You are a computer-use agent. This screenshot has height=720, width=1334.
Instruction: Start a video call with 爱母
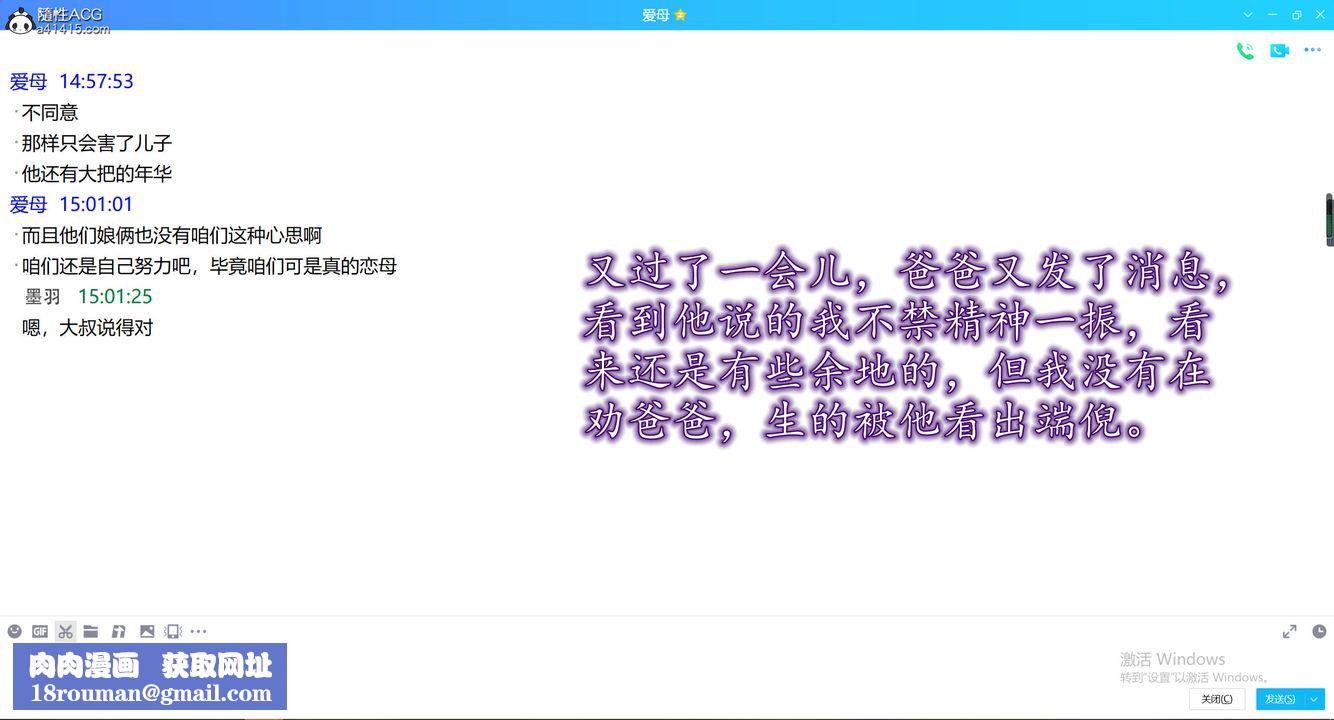click(1279, 49)
